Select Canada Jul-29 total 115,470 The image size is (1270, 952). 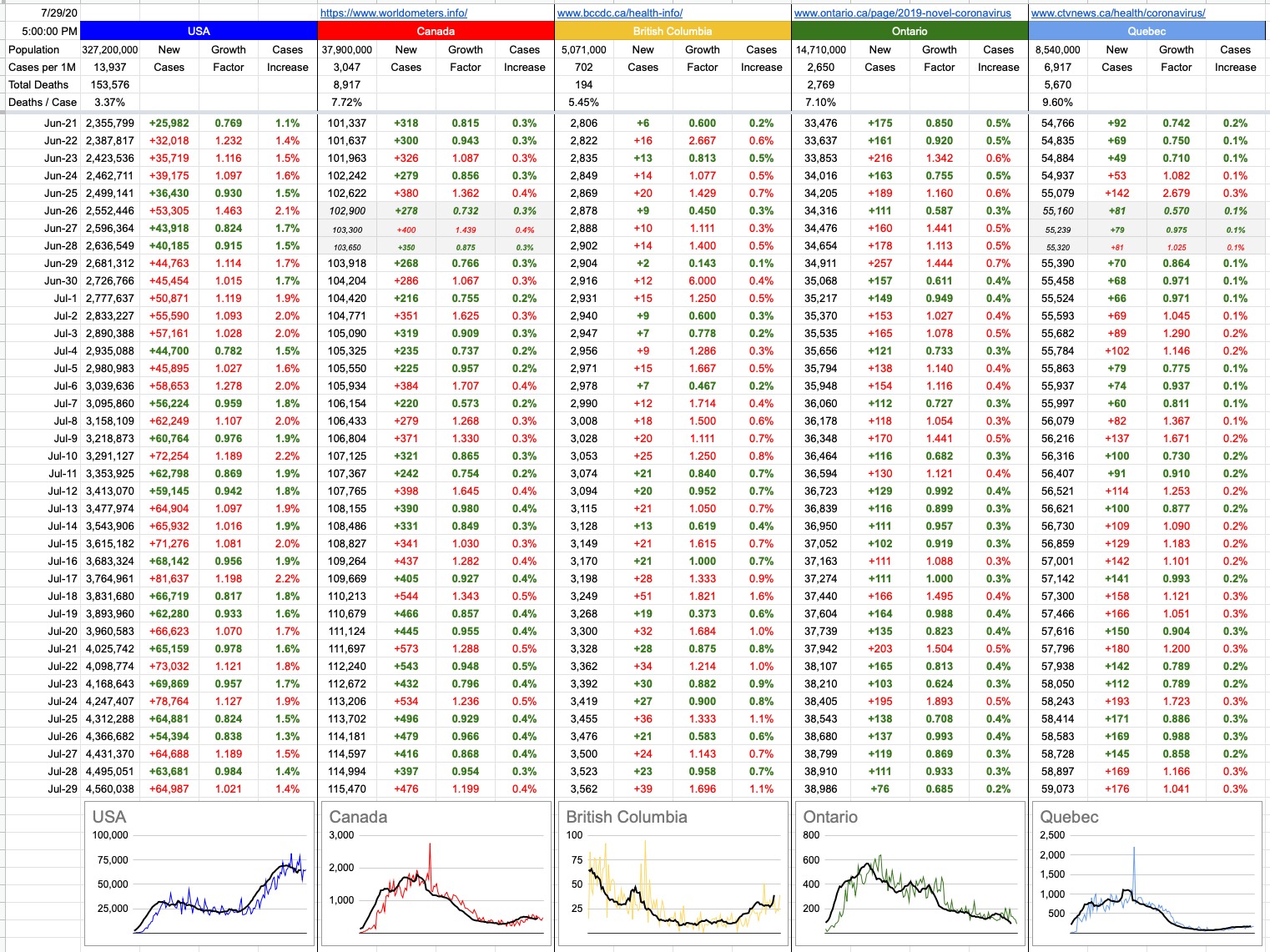tap(347, 788)
